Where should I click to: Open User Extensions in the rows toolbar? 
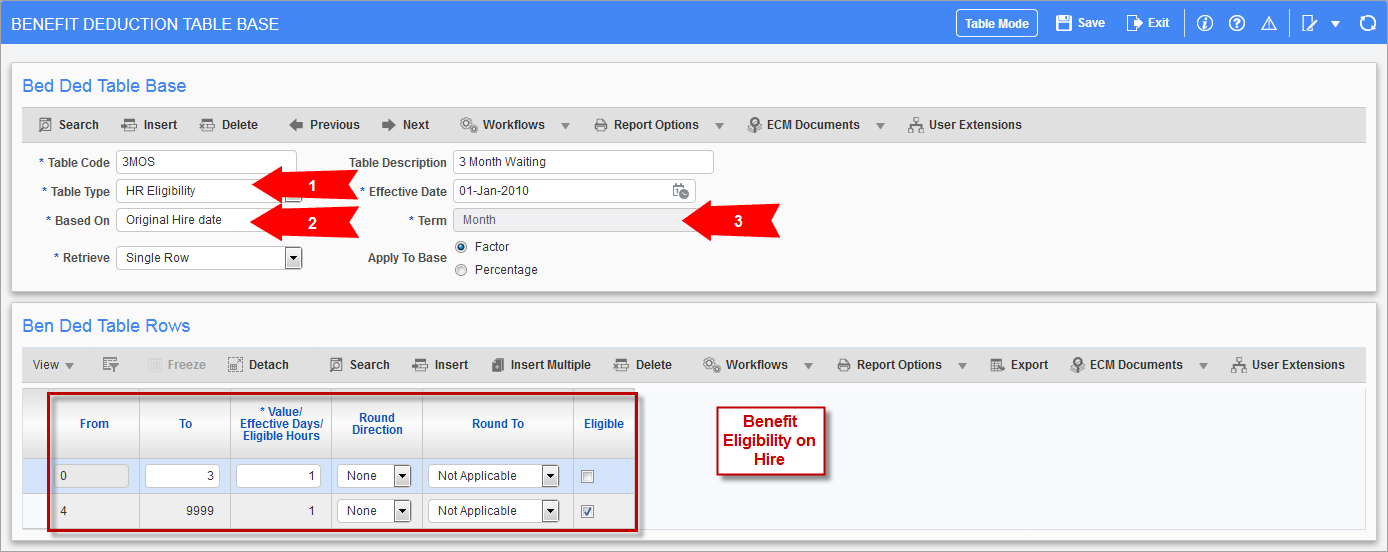click(x=1288, y=365)
